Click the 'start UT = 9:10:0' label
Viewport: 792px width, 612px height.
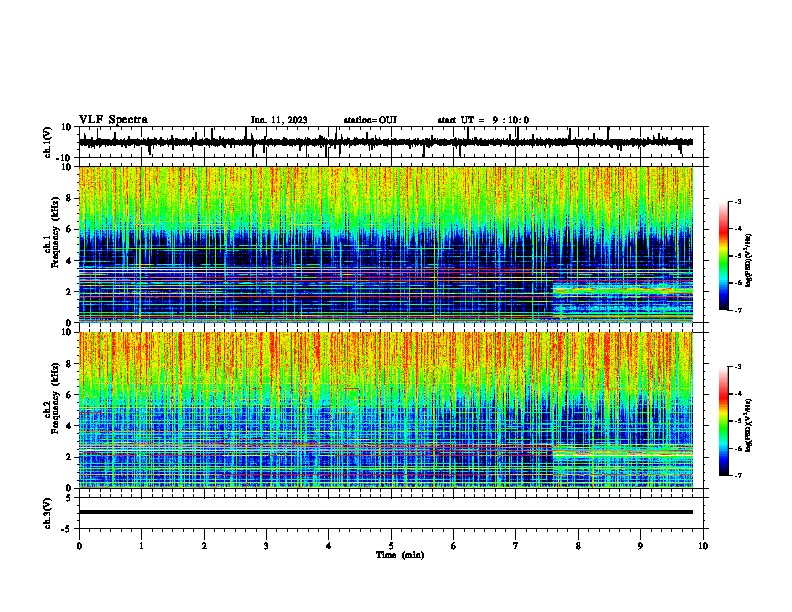click(483, 120)
